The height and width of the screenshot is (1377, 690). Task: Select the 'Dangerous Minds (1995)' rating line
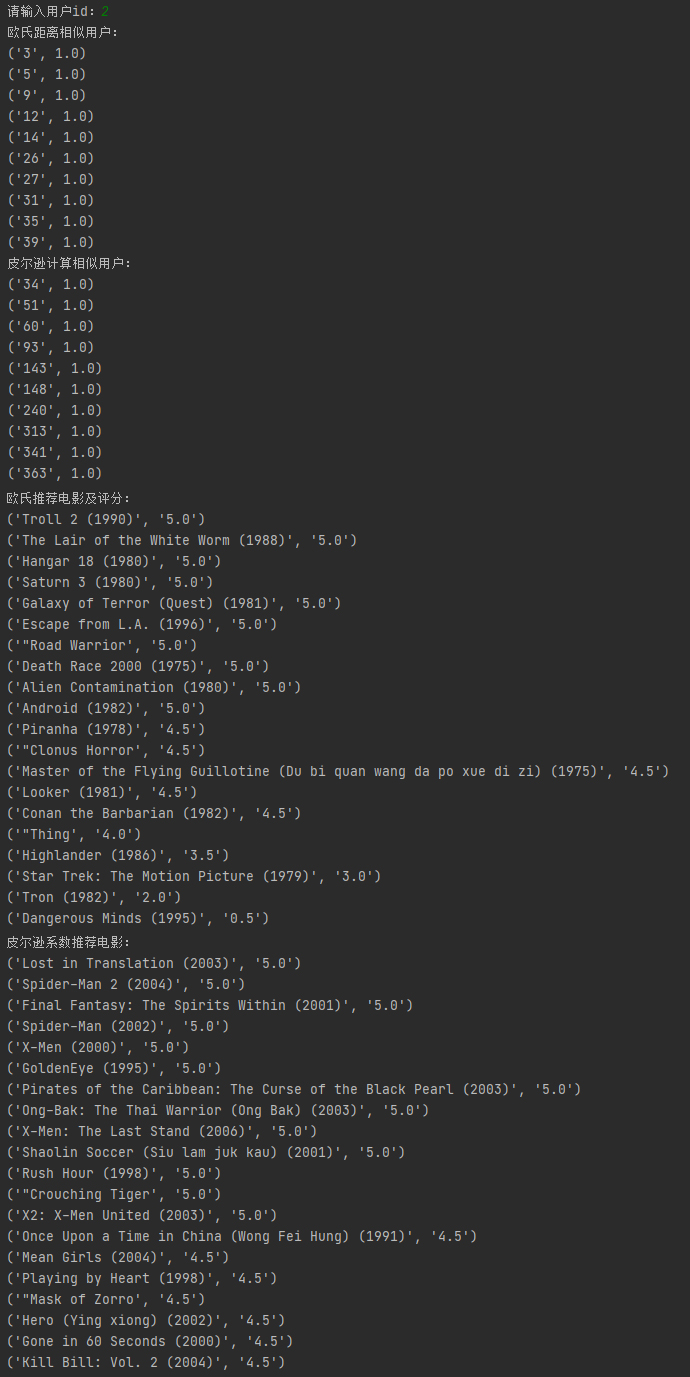(x=138, y=918)
